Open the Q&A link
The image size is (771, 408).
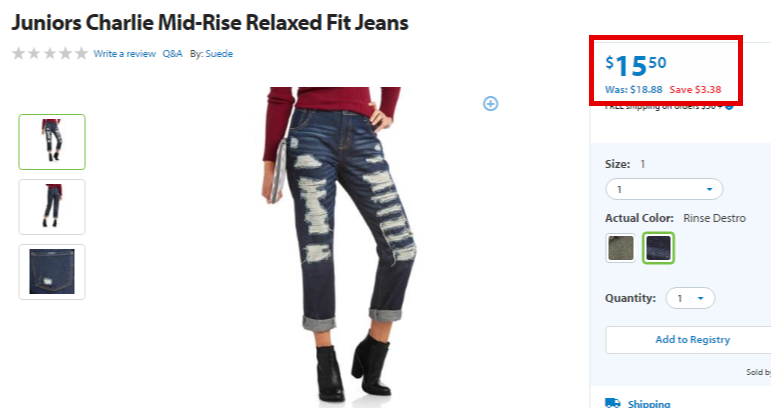(173, 54)
